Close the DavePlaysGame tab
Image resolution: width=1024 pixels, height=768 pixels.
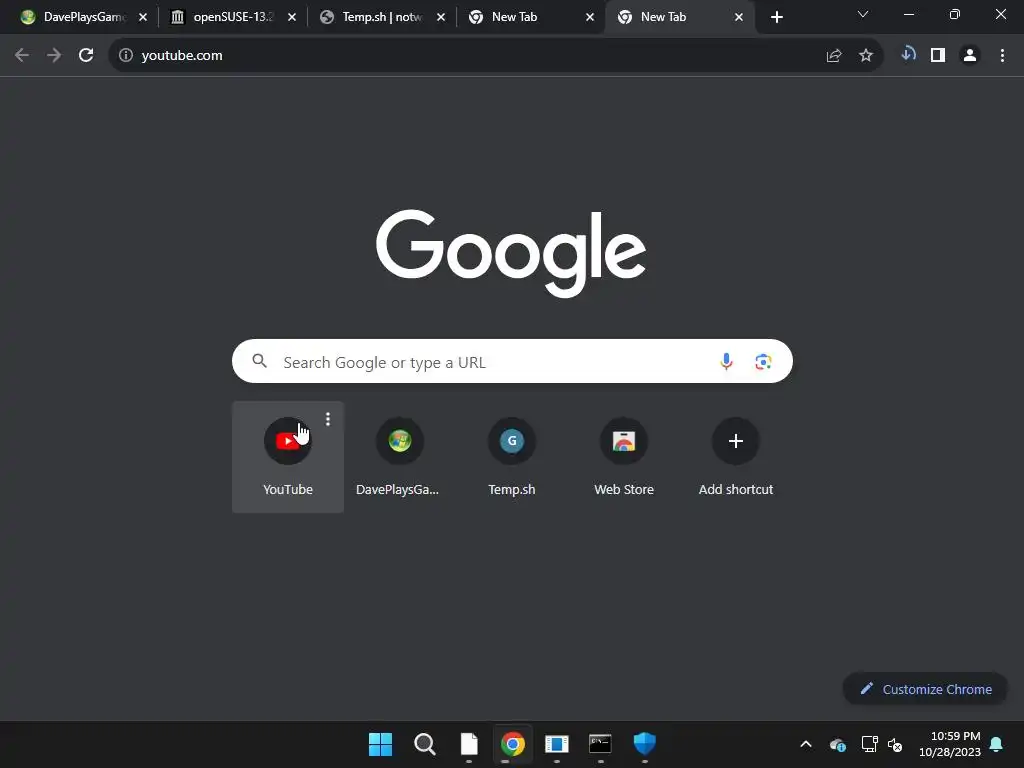(143, 17)
